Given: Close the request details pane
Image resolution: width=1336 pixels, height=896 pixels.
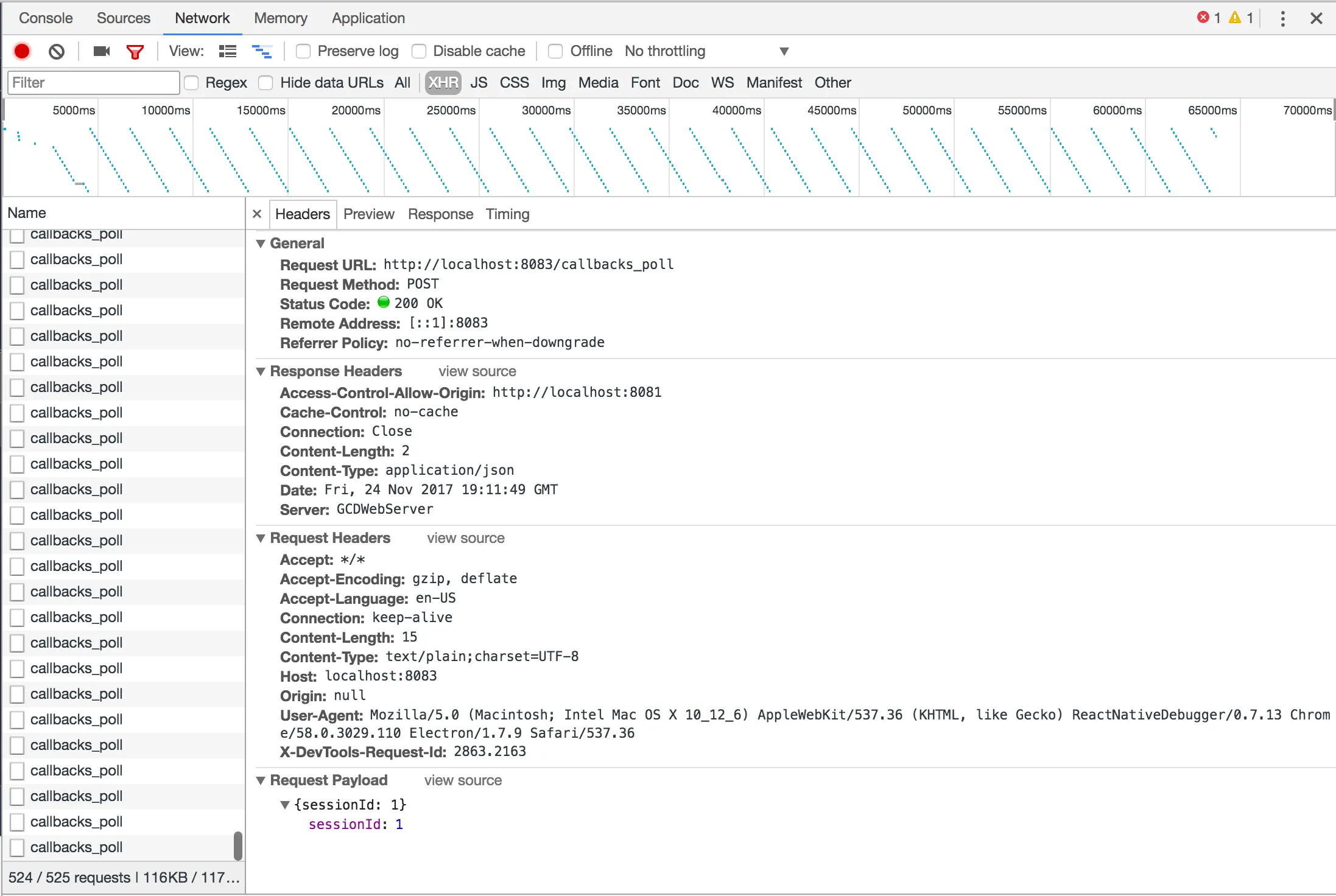Looking at the screenshot, I should 257,214.
